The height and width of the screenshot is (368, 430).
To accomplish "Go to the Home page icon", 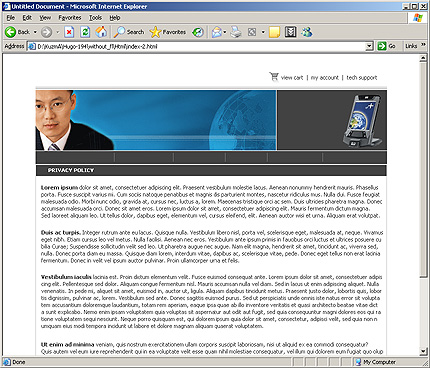I will 101,32.
